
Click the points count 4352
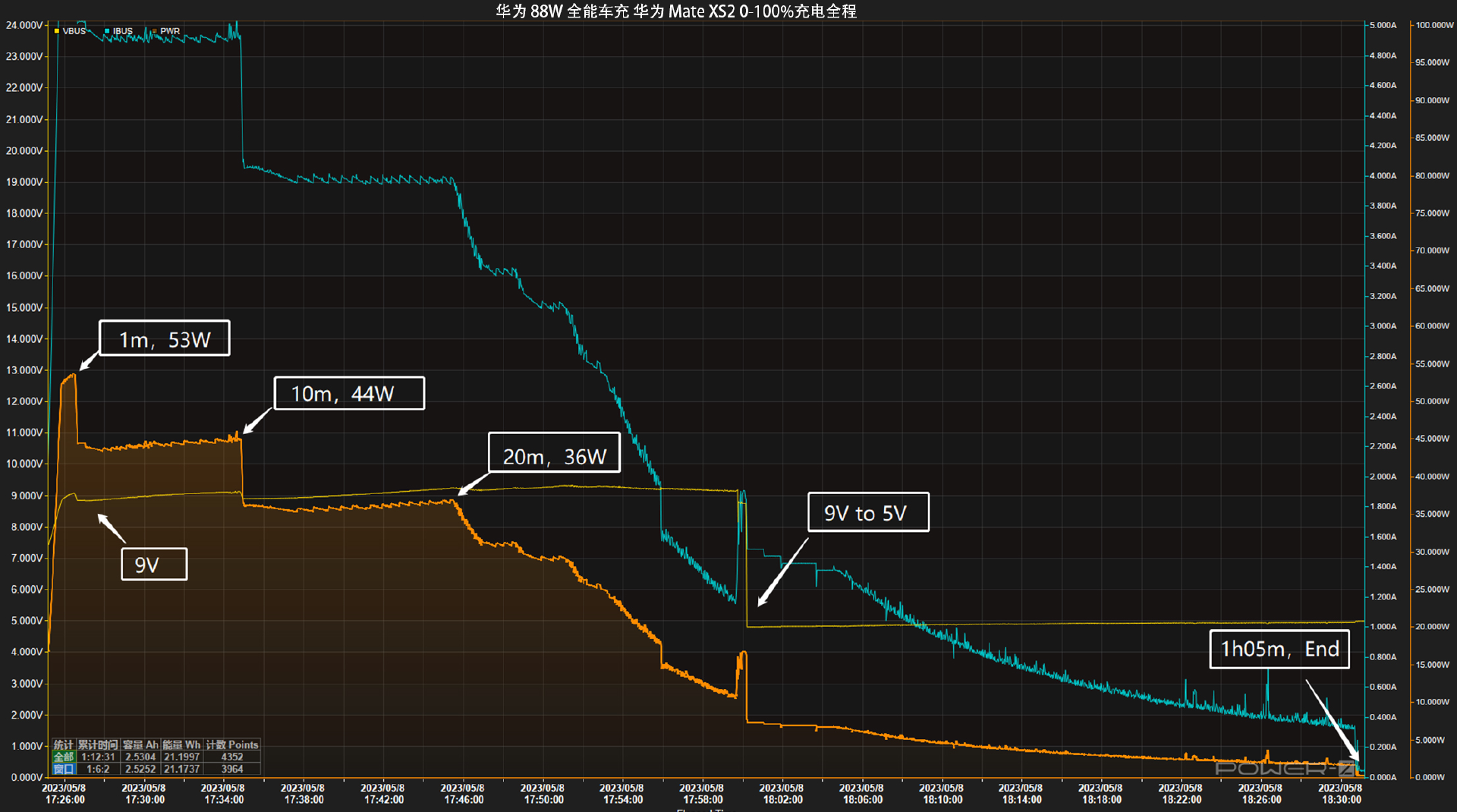(232, 757)
